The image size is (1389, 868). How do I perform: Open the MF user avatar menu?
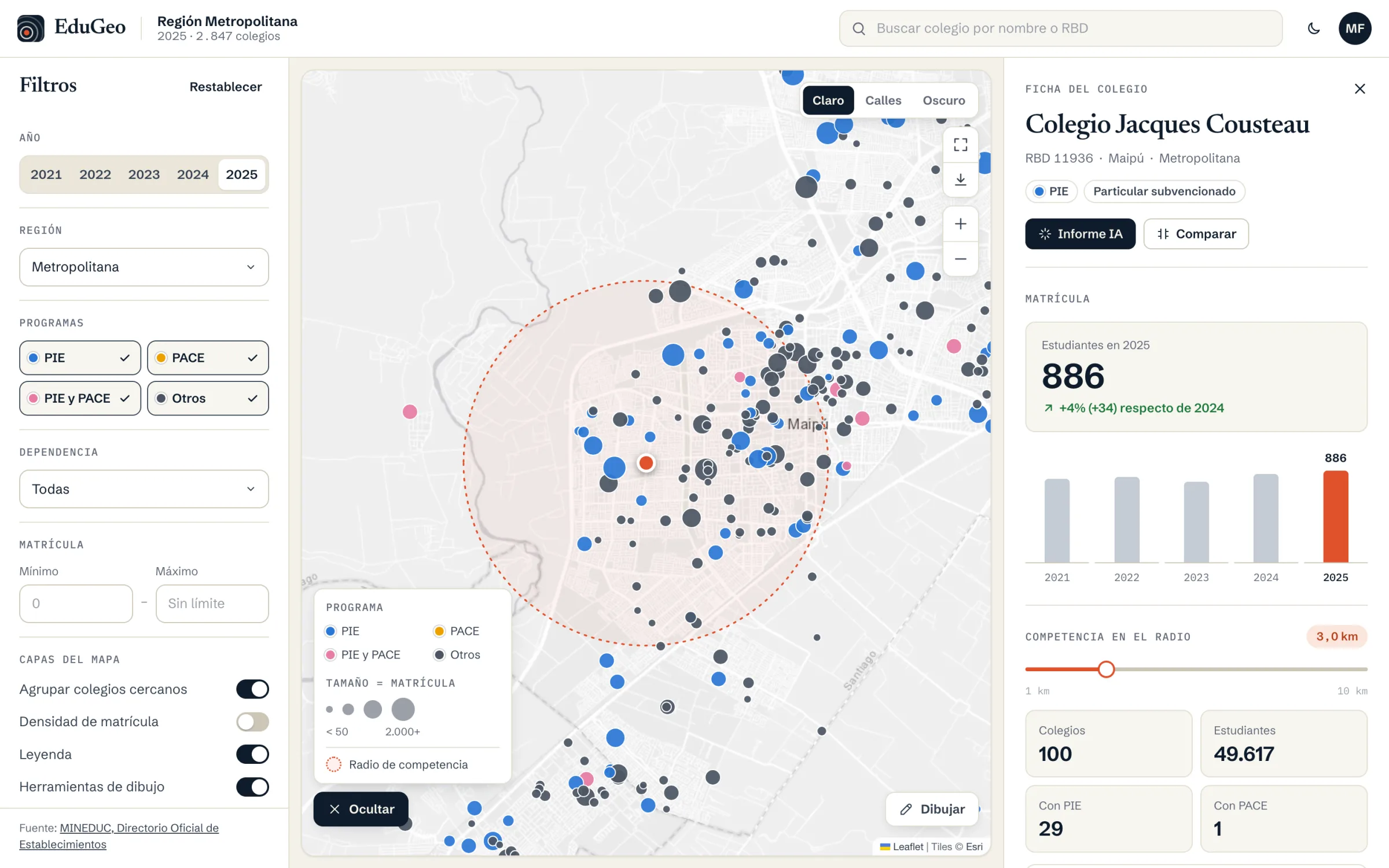coord(1355,28)
